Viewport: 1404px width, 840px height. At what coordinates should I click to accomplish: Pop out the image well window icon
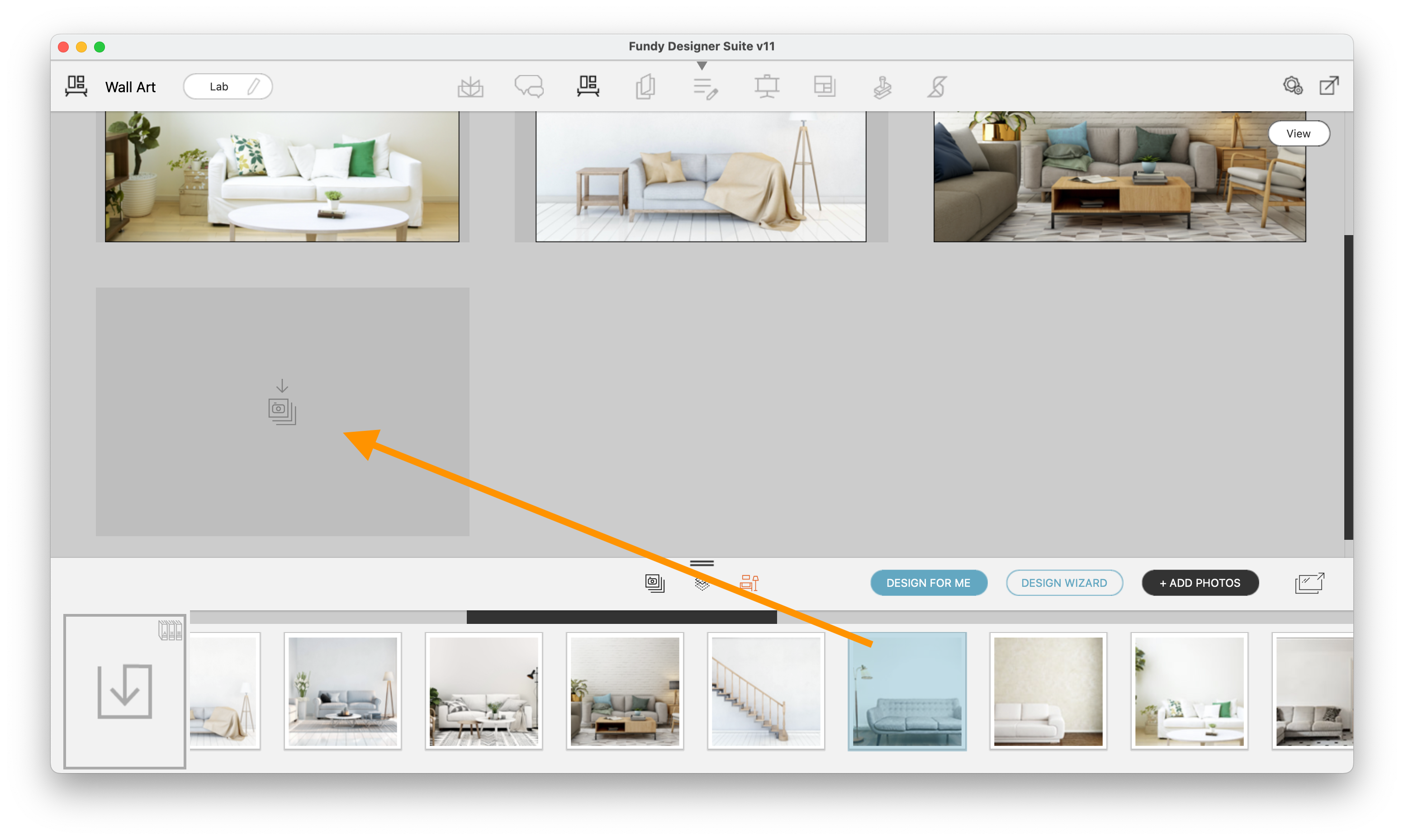click(1309, 583)
